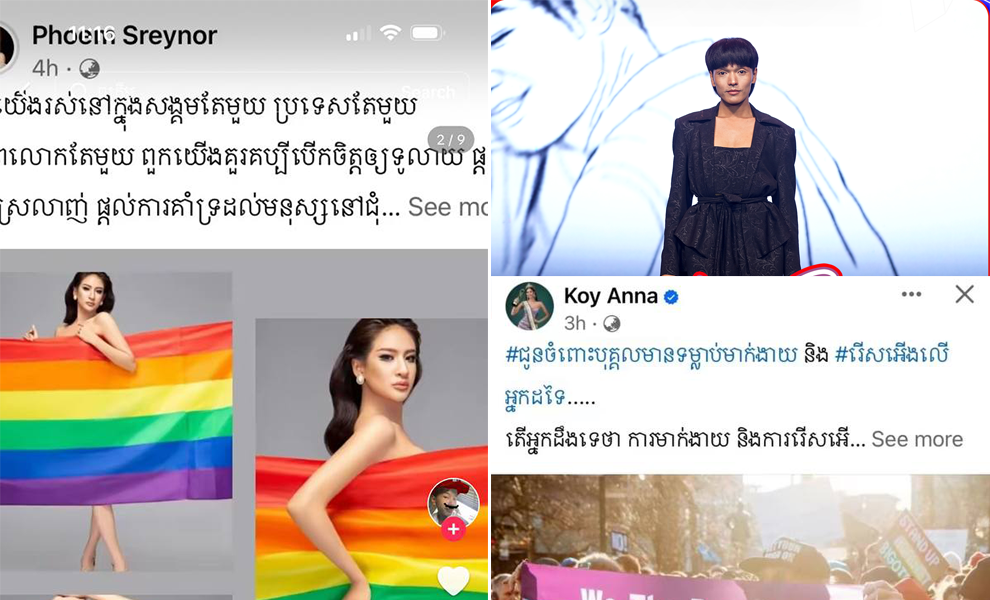This screenshot has width=990, height=600.
Task: Open Koy Anna's profile name link
Action: tap(611, 296)
